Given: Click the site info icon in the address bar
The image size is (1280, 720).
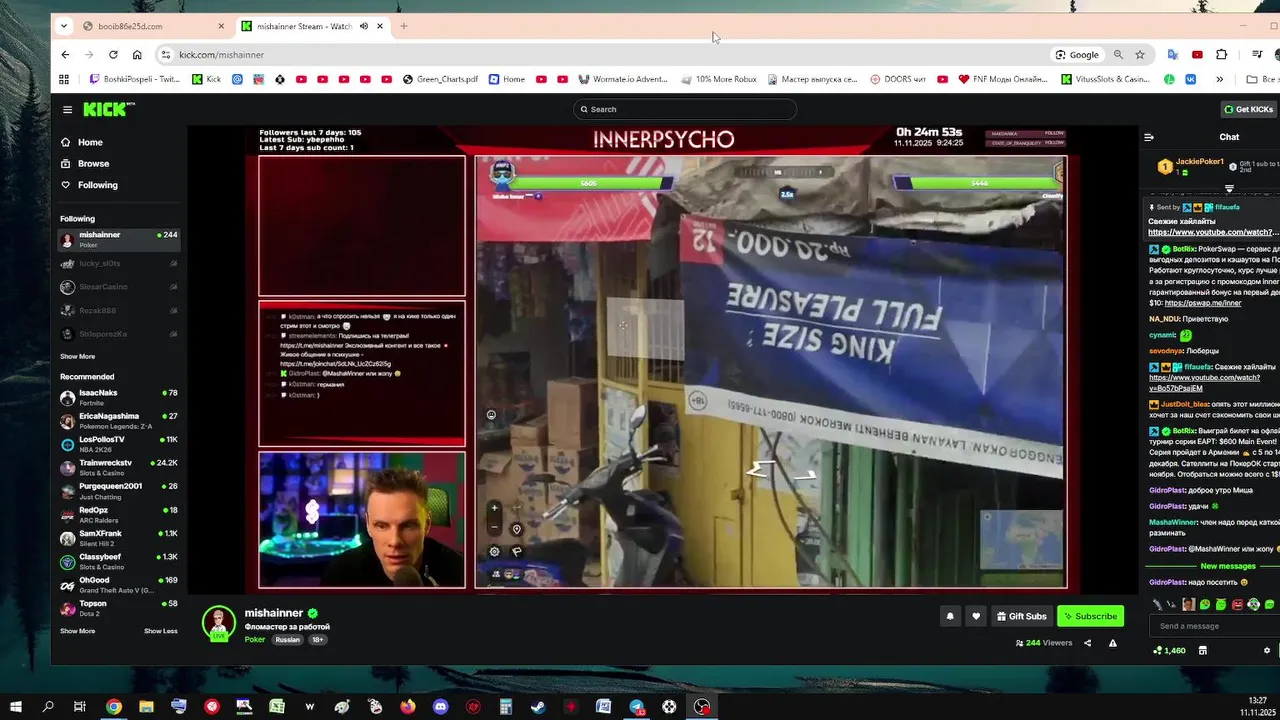Looking at the screenshot, I should (x=165, y=55).
